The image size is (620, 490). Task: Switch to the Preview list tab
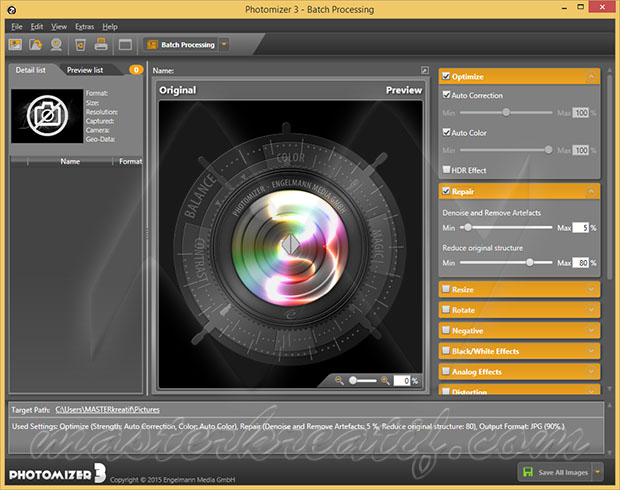point(85,70)
